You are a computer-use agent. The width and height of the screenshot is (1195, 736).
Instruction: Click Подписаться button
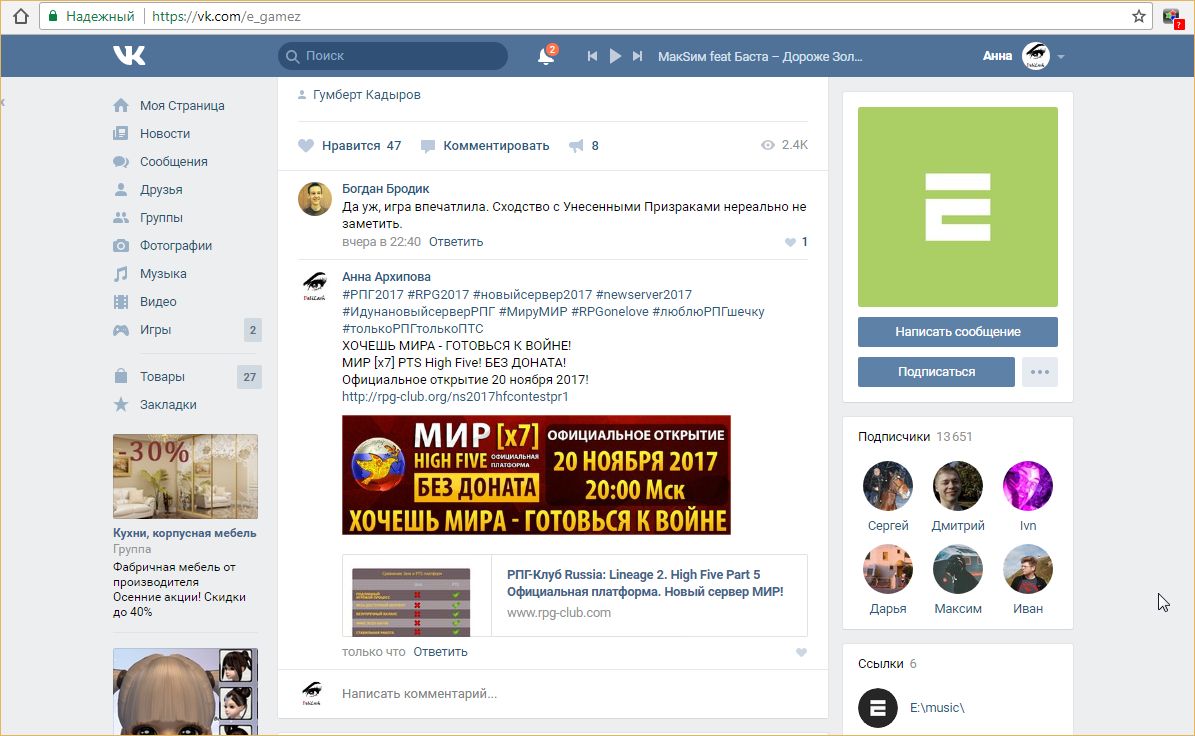tap(936, 372)
